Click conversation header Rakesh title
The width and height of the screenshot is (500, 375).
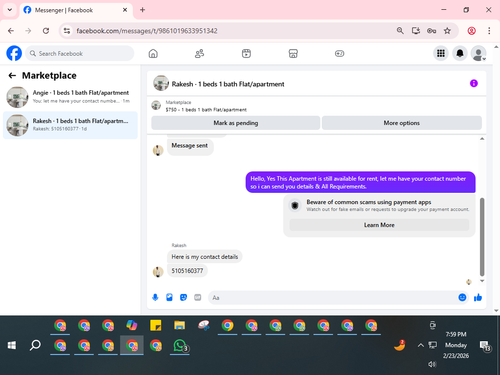point(228,84)
